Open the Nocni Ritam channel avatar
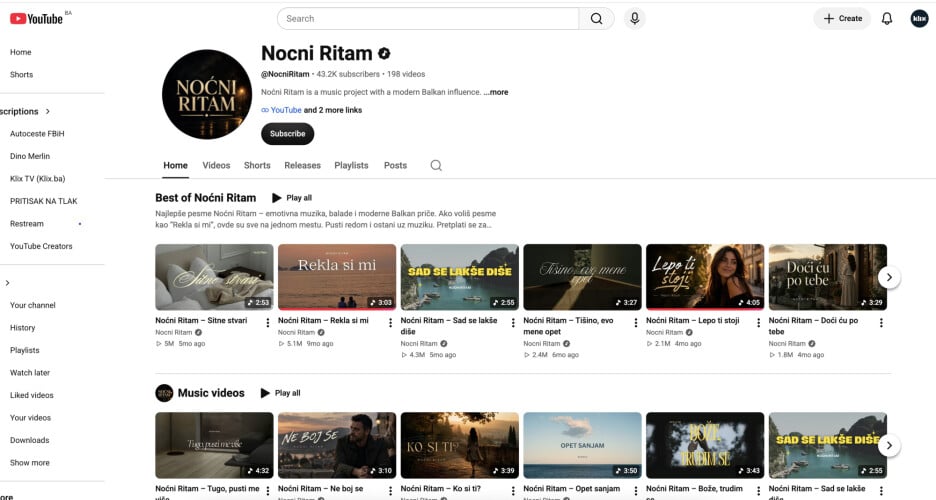This screenshot has height=500, width=936. point(207,94)
